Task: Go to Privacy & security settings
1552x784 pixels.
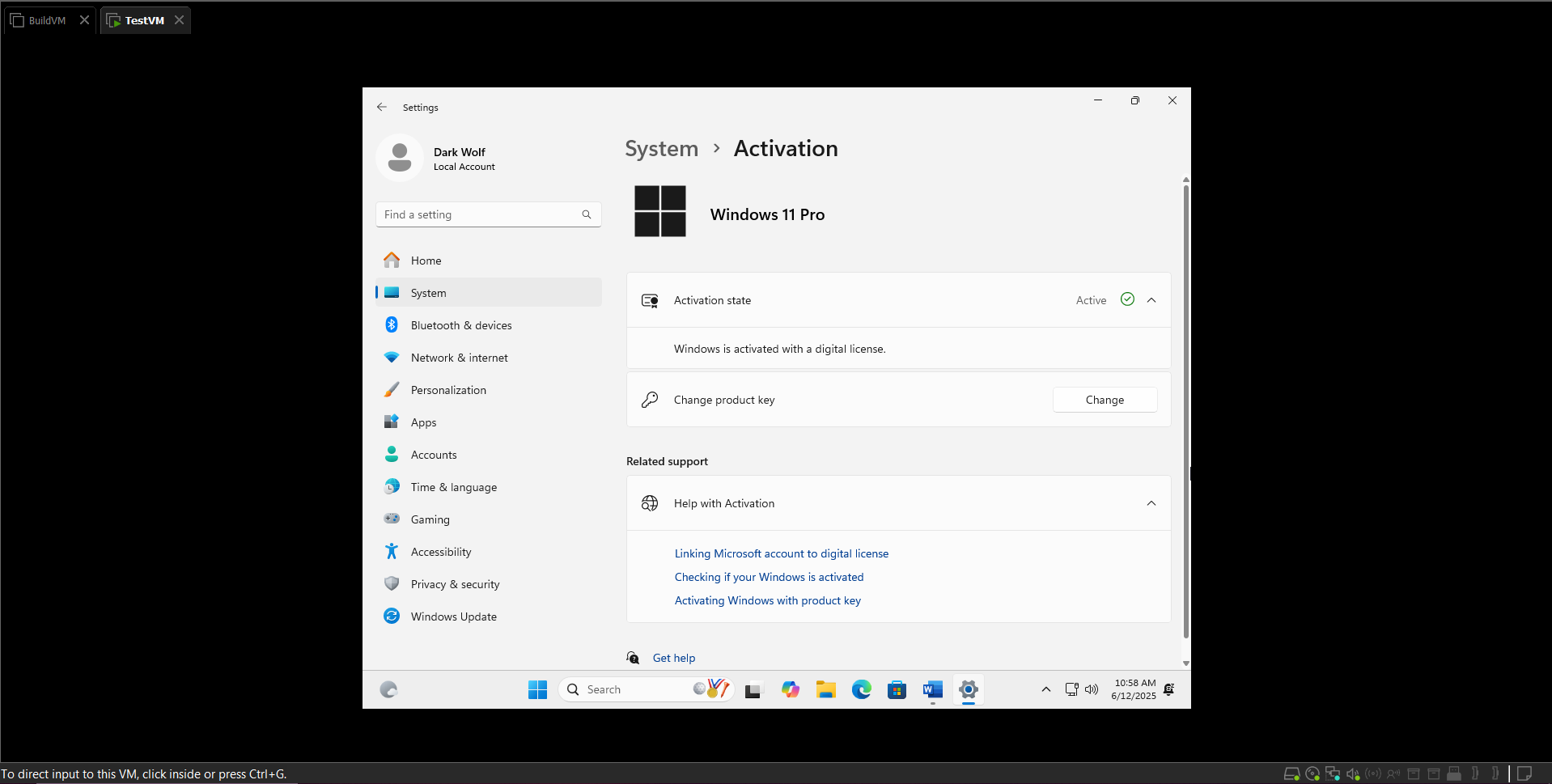Action: pos(489,584)
